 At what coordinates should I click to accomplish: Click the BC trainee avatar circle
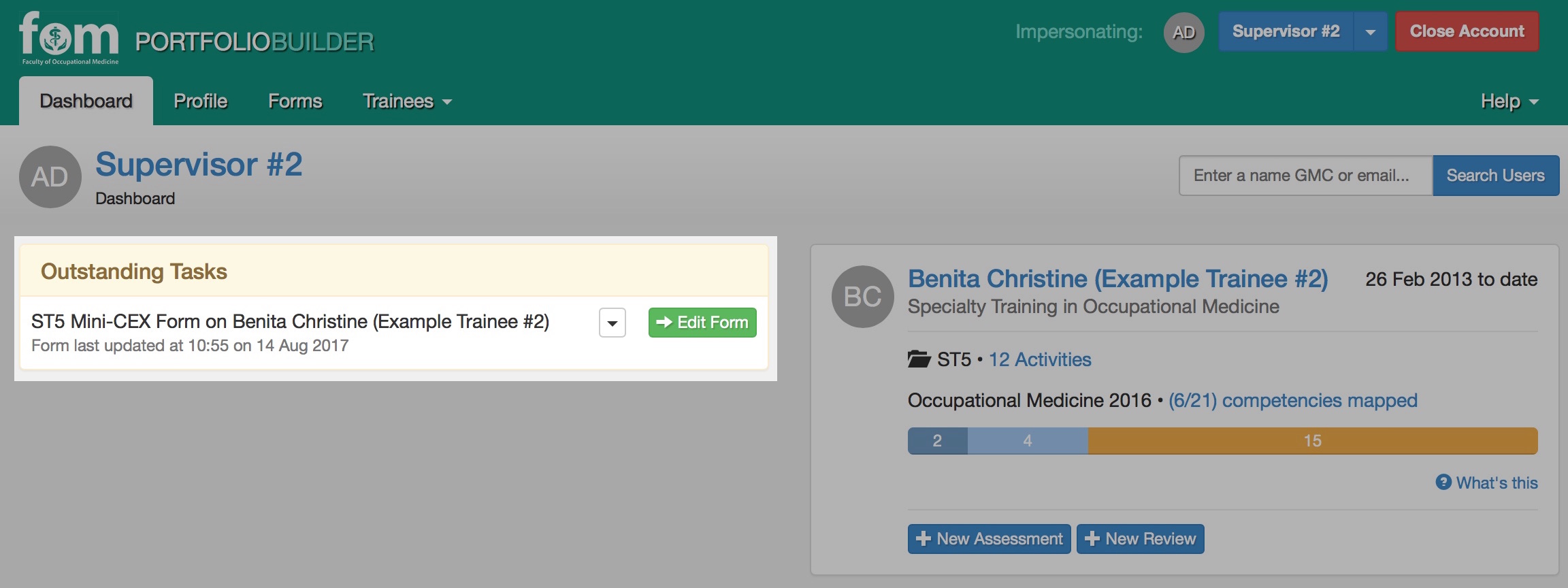click(x=862, y=297)
